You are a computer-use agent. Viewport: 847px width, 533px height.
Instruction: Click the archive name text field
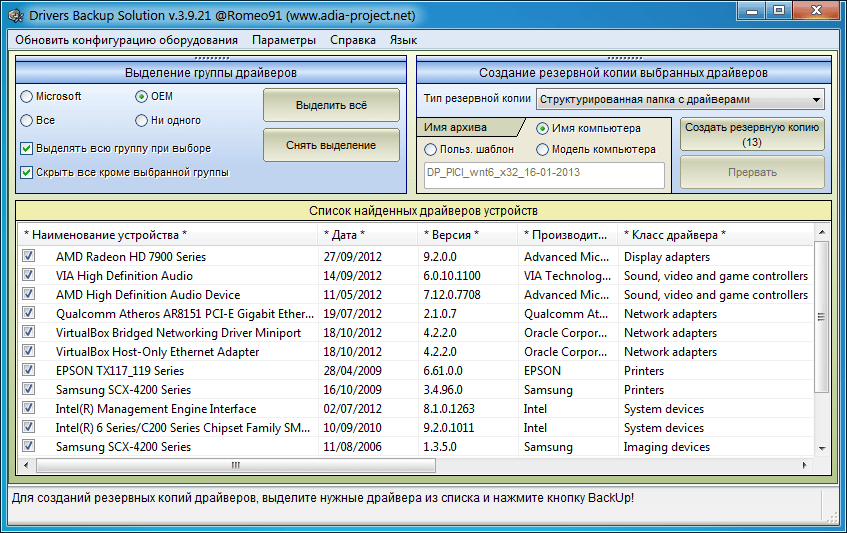(544, 173)
